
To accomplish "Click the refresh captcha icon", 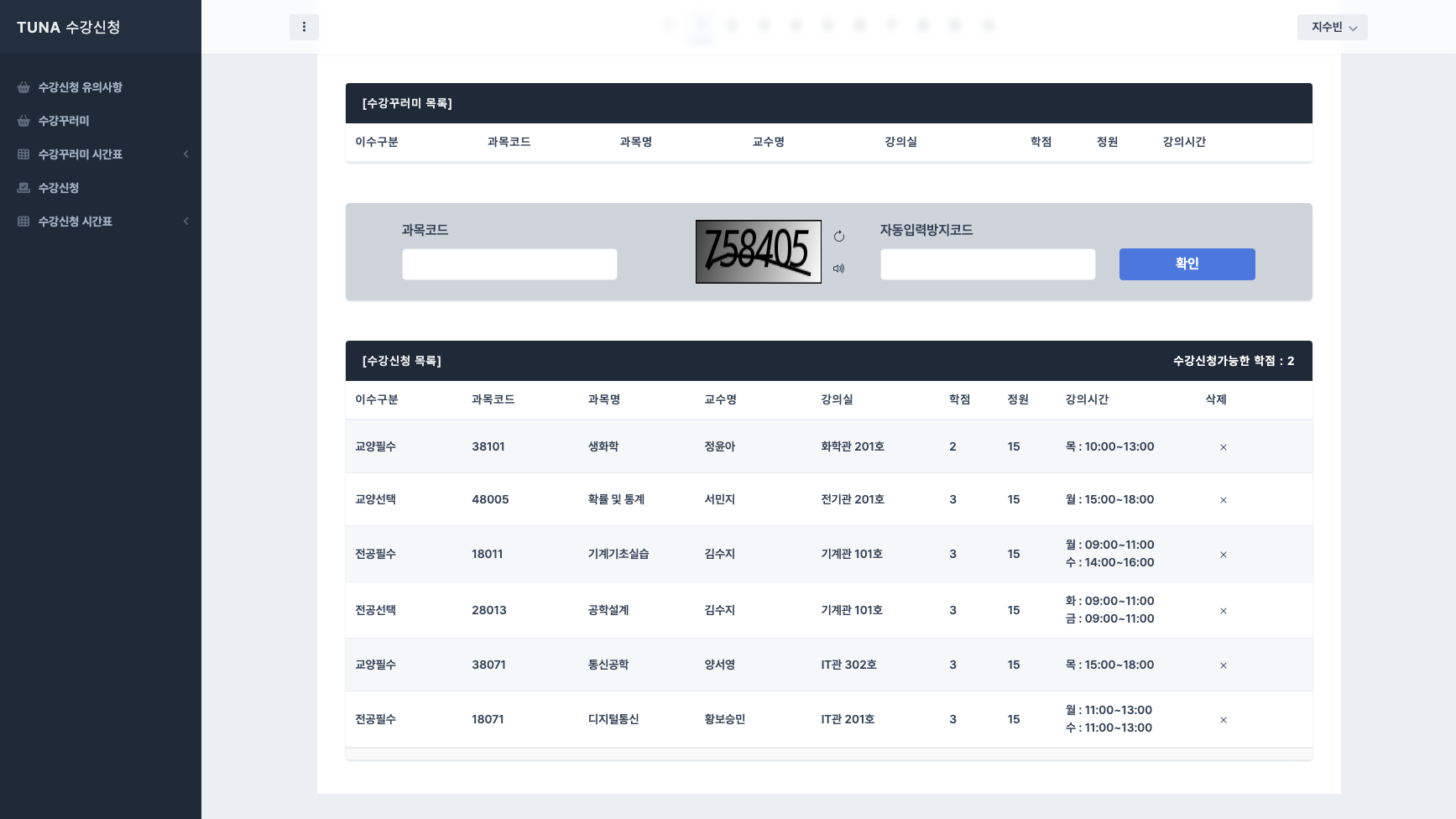I will 839,237.
